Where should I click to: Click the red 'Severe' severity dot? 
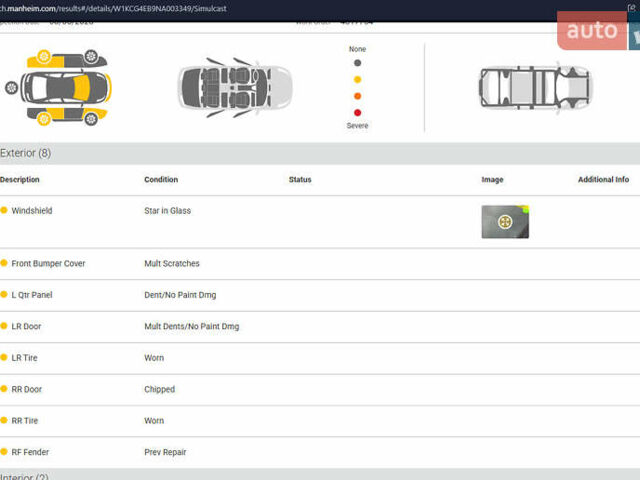357,113
